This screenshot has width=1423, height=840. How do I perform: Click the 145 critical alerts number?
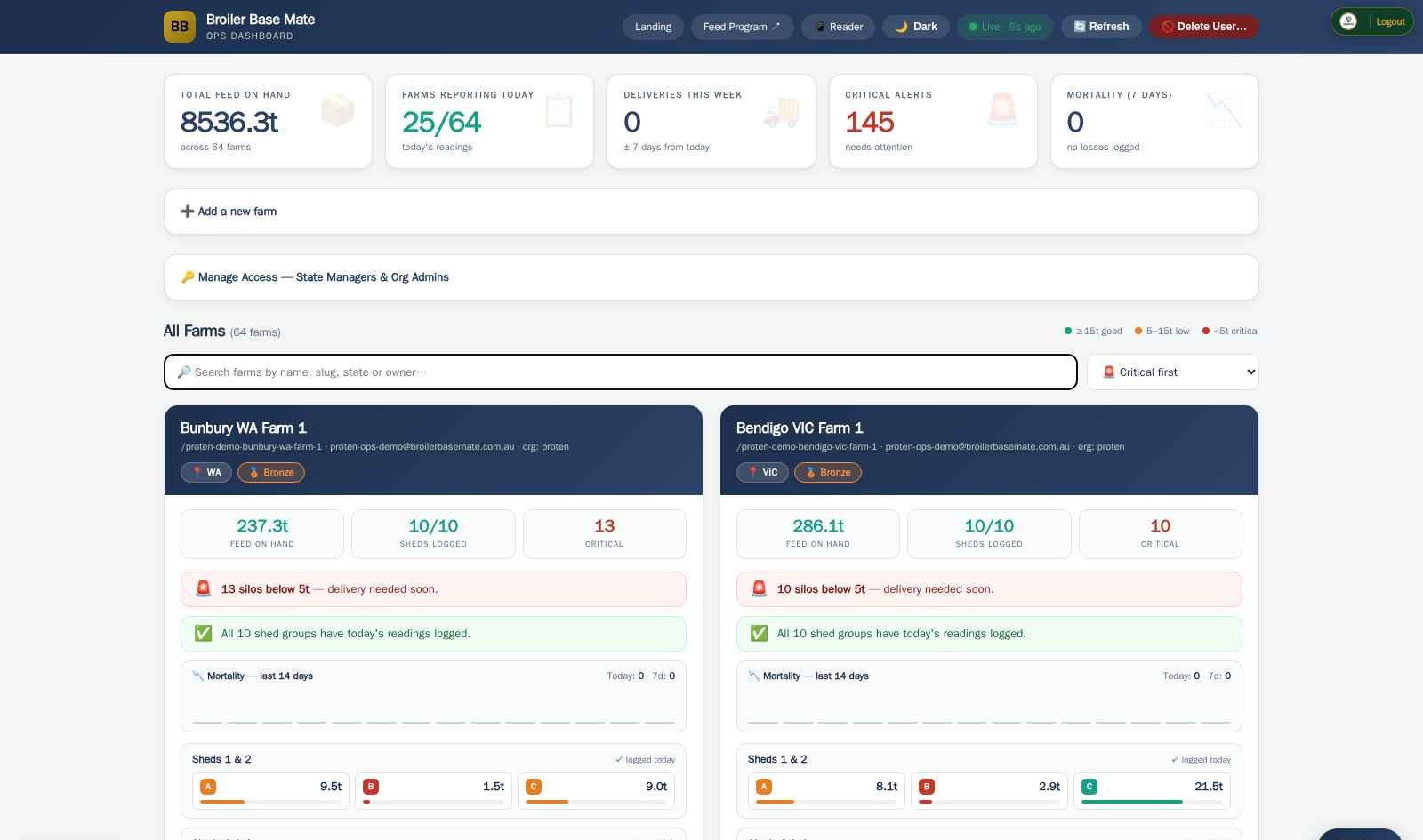coord(870,121)
